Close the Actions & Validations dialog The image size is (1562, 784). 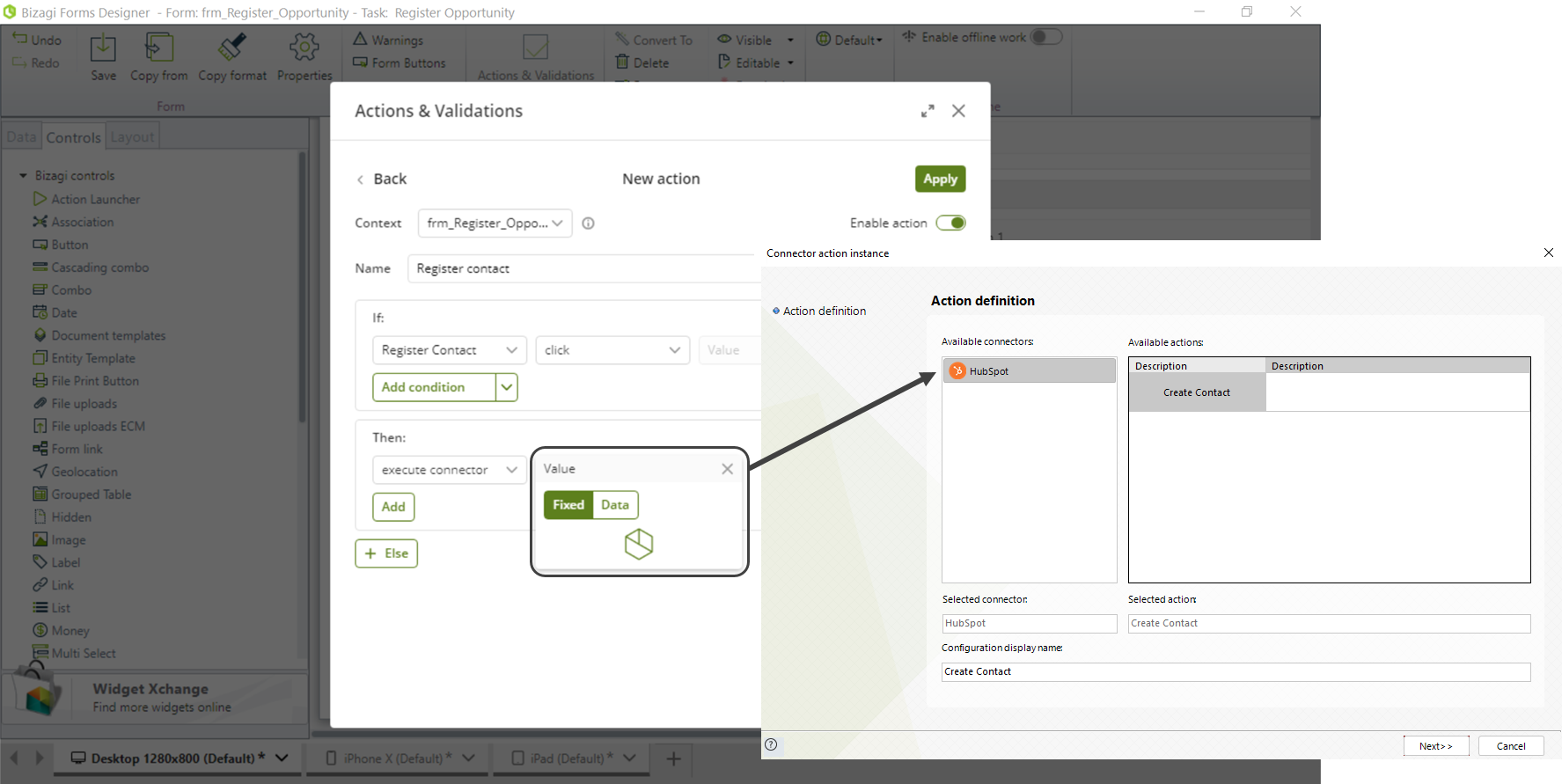coord(958,111)
